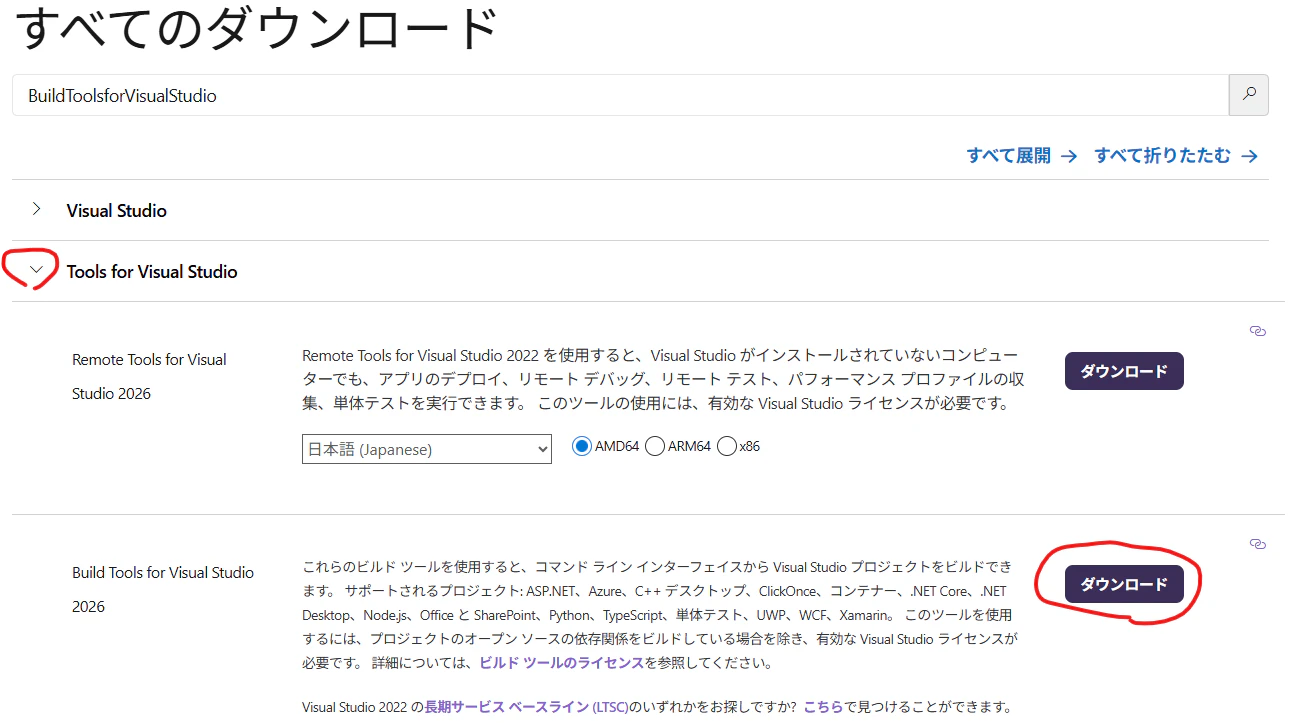Select the x86 architecture radio button
Image resolution: width=1299 pixels, height=723 pixels.
[x=727, y=447]
